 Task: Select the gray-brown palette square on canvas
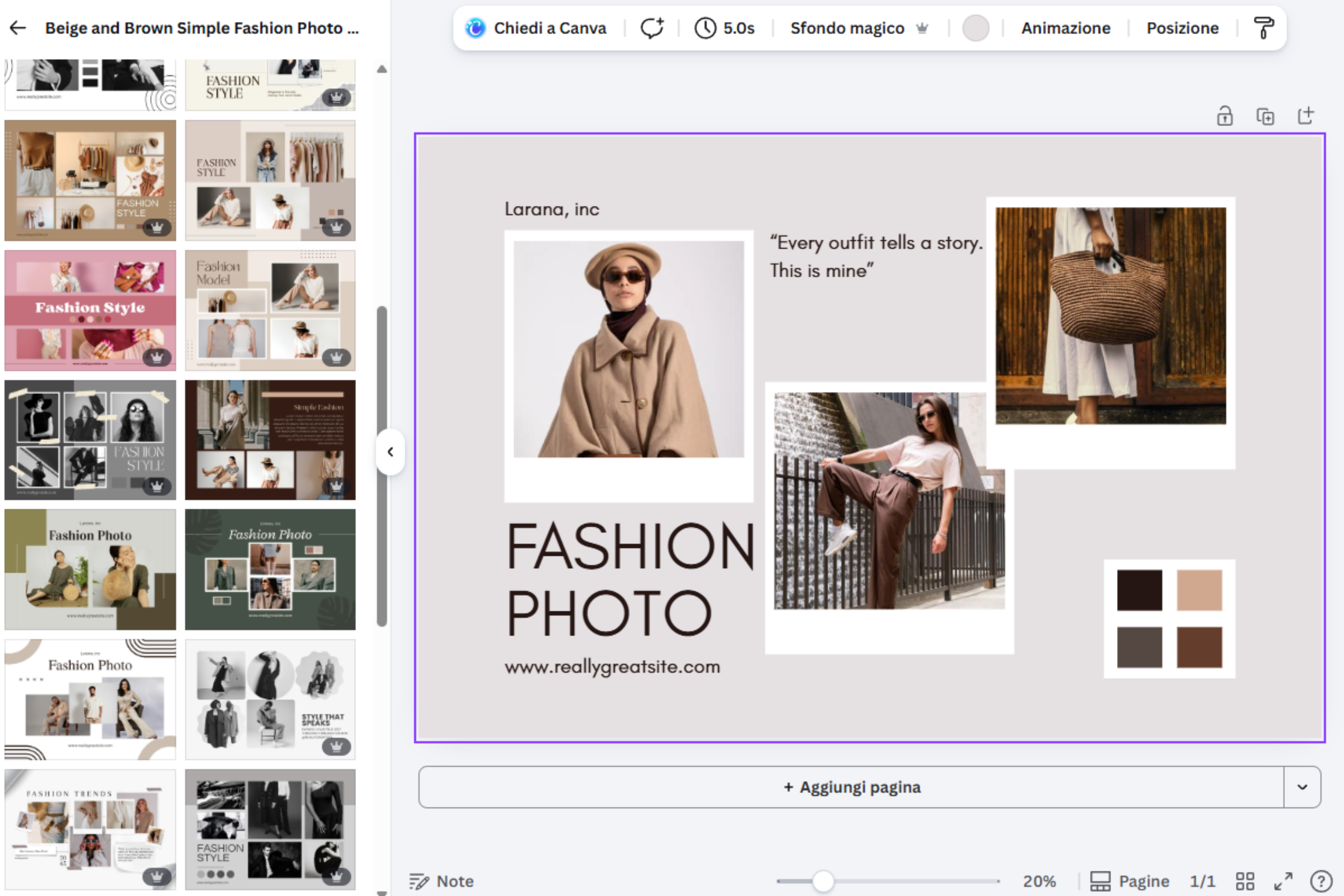[x=1139, y=647]
